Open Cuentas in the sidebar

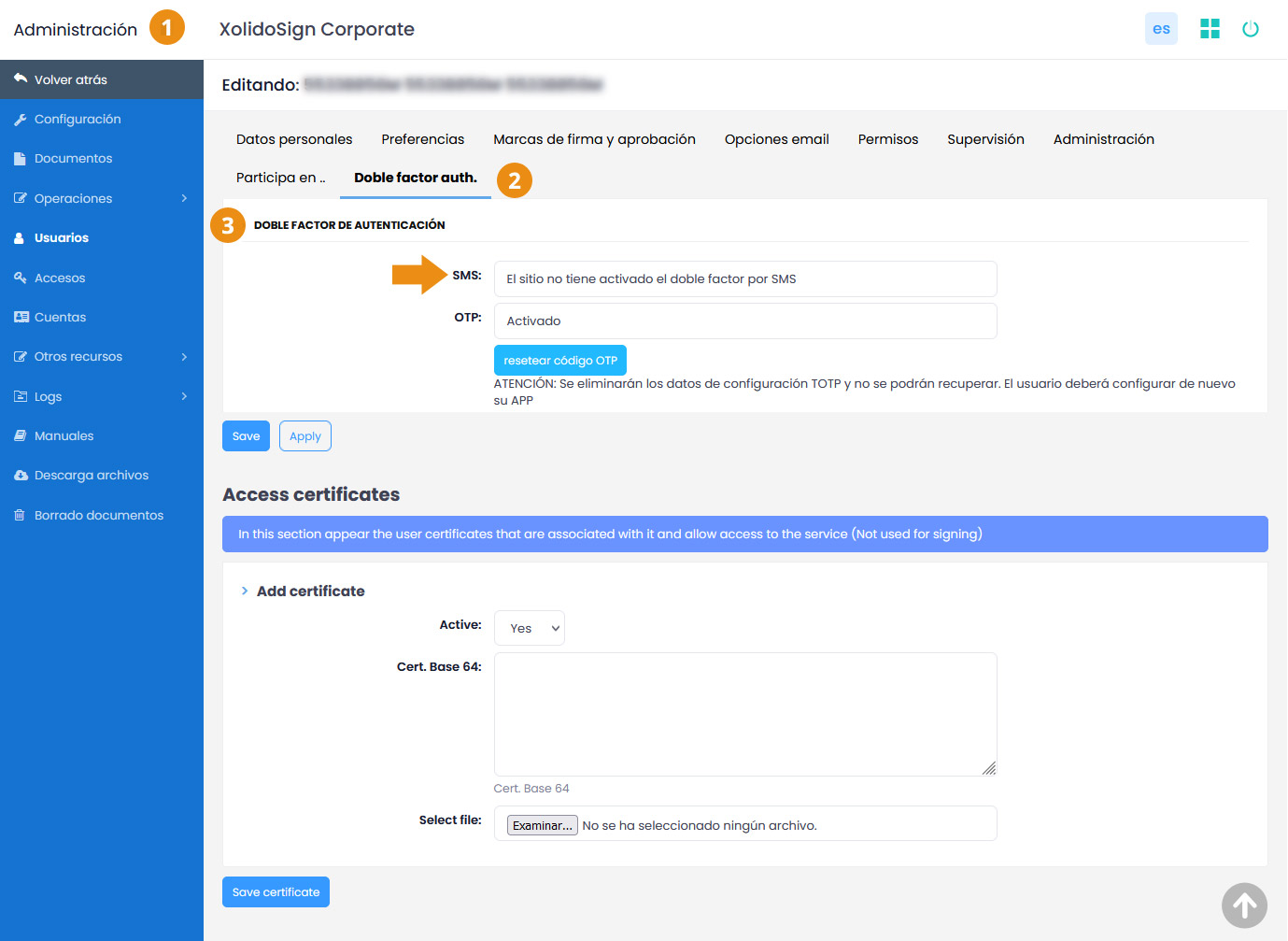tap(102, 317)
